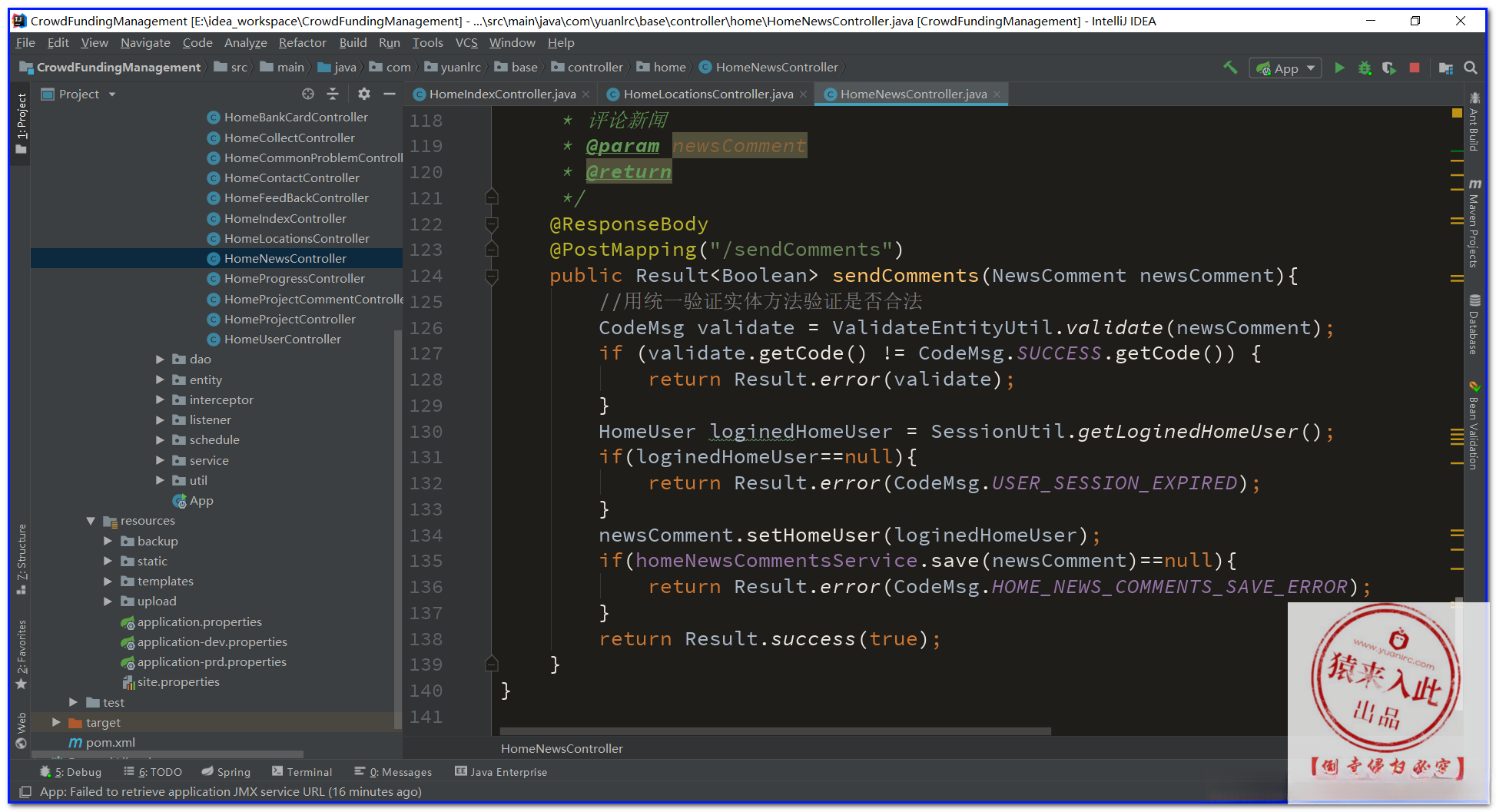
Task: Open the Terminal tool window button
Action: 302,772
